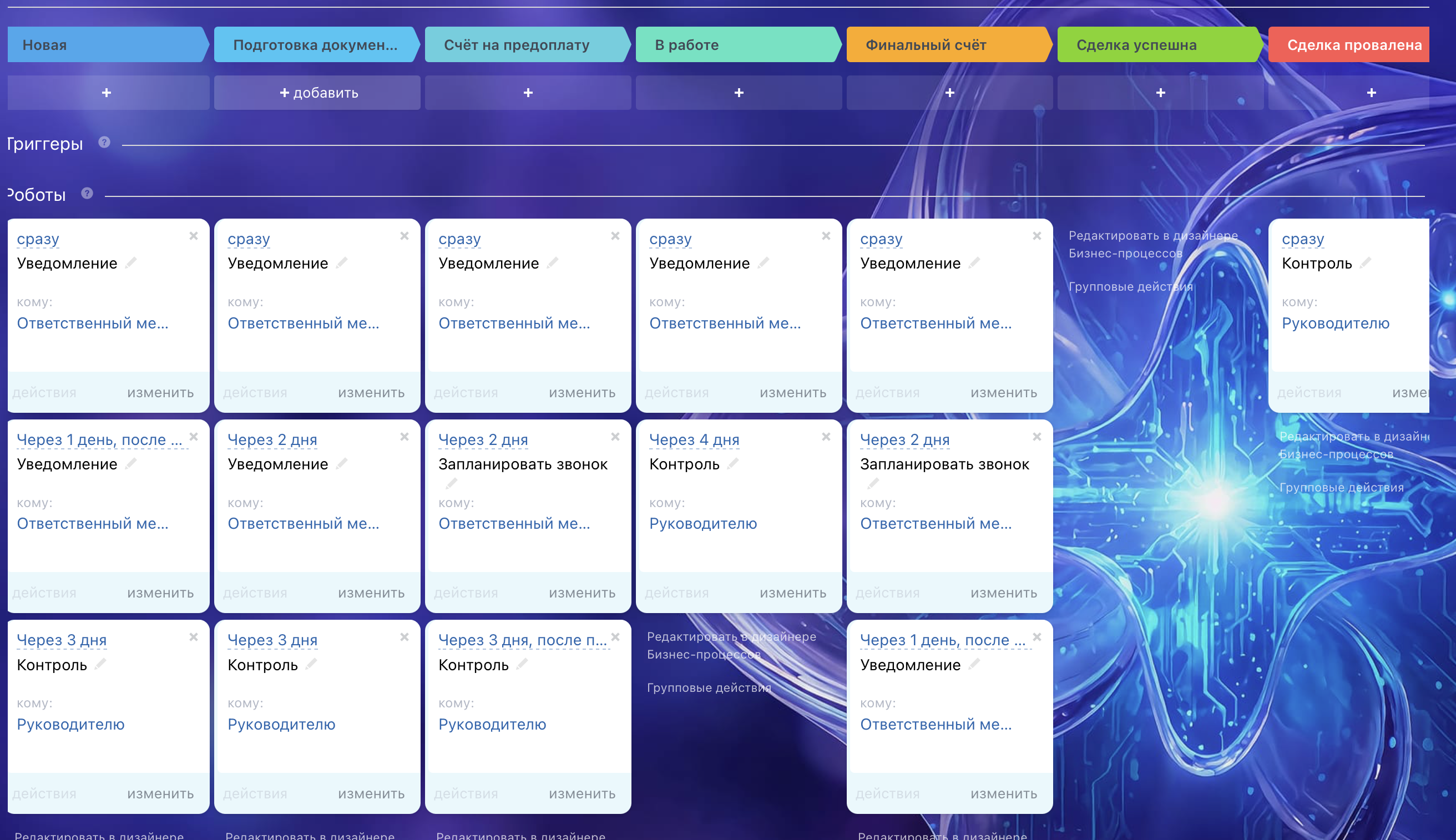Close the Запланировать звонок card under Финальный счёт
This screenshot has width=1456, height=840.
[x=1037, y=437]
